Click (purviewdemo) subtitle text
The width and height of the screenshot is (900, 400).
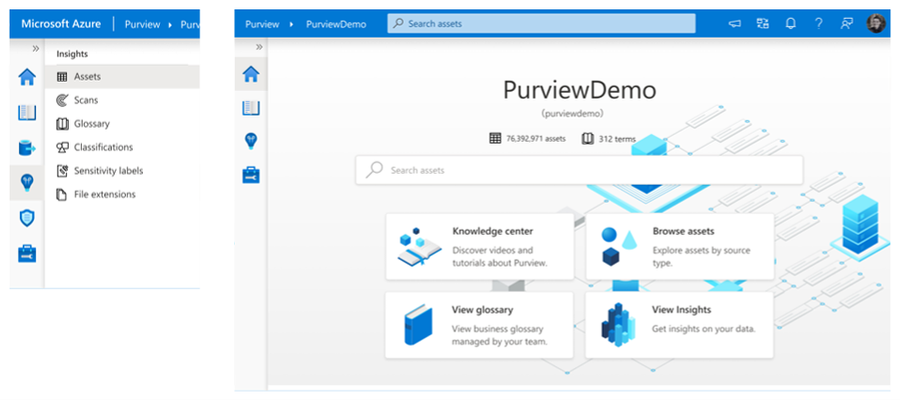pos(572,114)
